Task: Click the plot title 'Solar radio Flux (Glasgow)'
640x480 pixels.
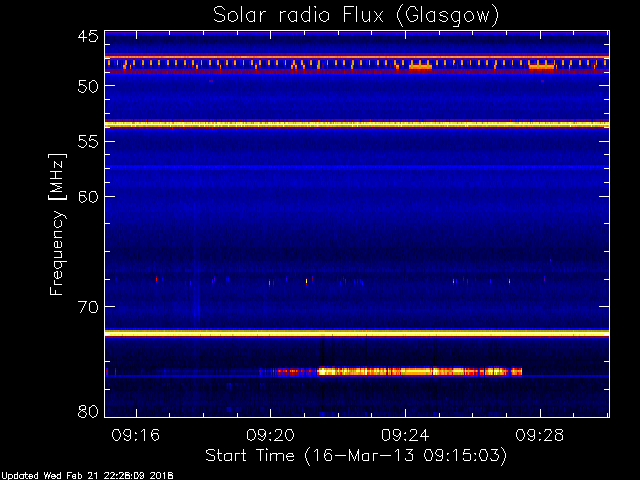Action: click(356, 16)
